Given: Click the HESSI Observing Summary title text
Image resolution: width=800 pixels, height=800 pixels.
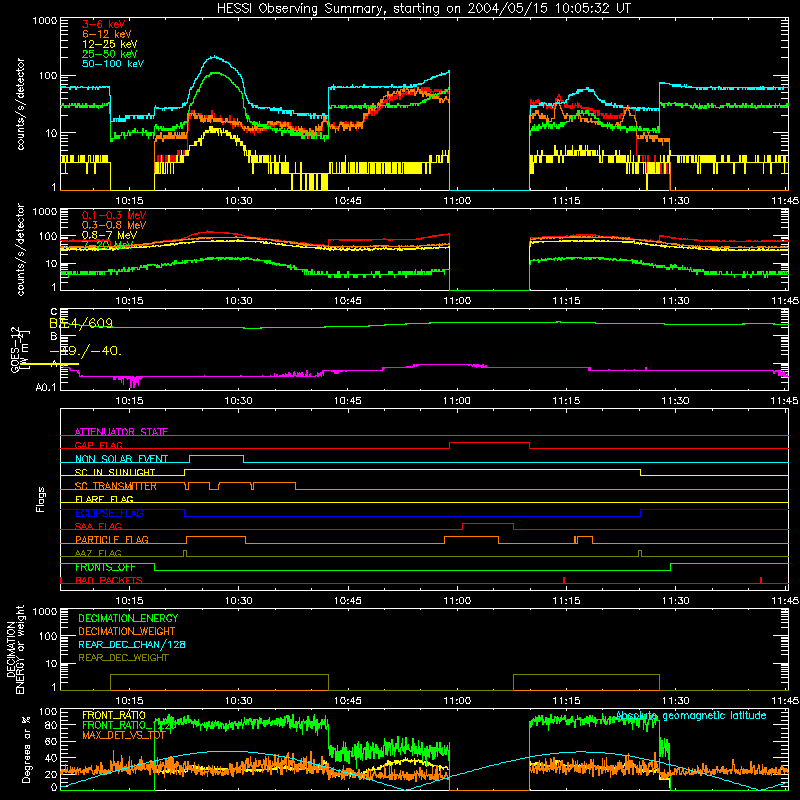Looking at the screenshot, I should pos(423,9).
